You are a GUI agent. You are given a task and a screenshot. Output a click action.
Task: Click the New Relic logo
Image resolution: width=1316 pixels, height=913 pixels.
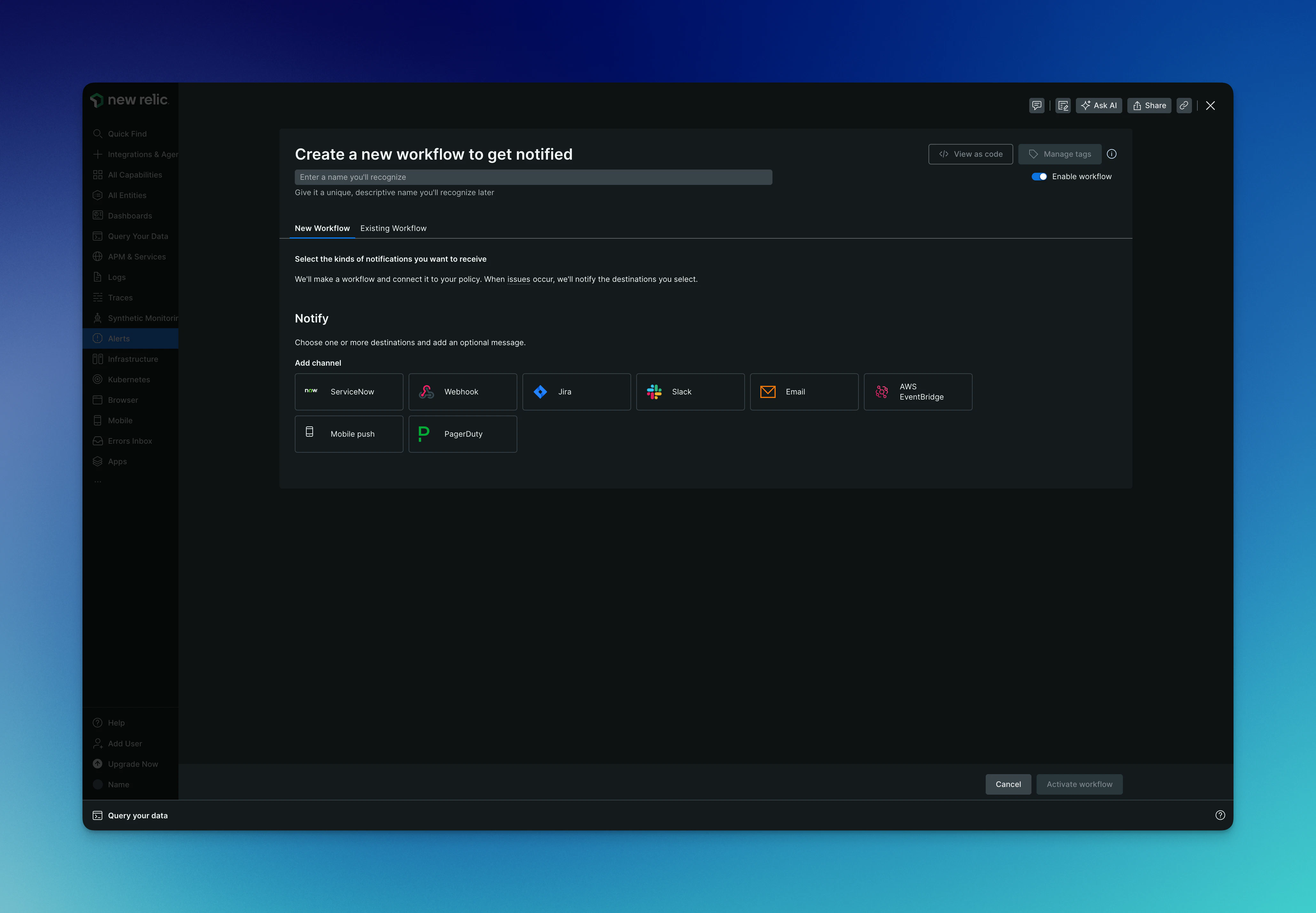click(129, 100)
